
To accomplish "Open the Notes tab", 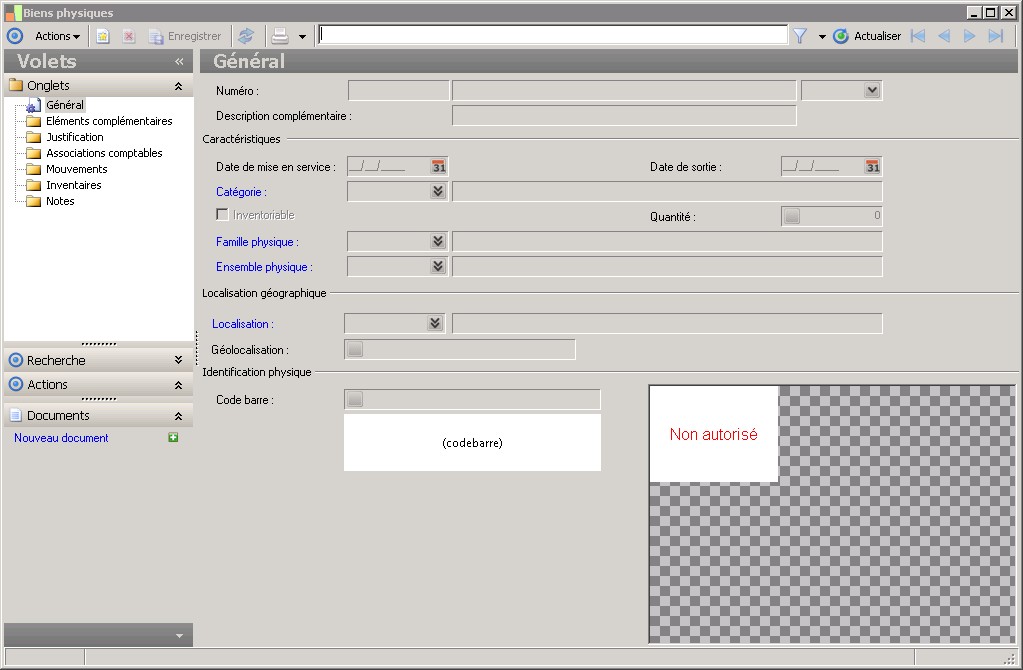I will click(x=60, y=201).
